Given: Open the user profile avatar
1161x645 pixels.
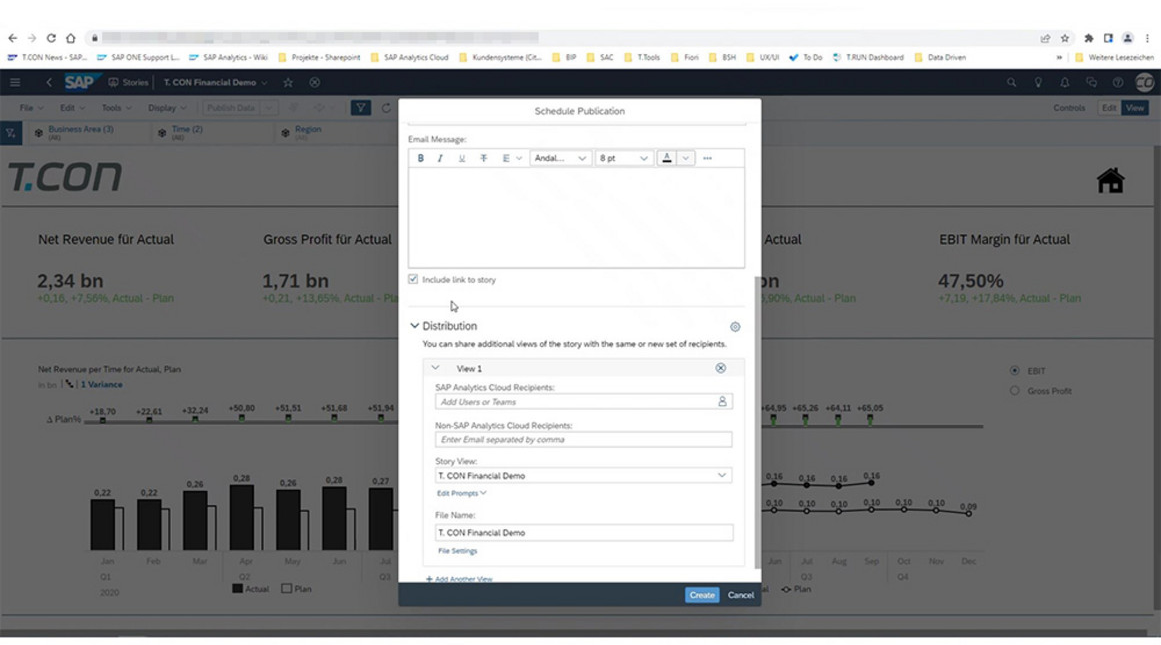Looking at the screenshot, I should tap(1145, 82).
